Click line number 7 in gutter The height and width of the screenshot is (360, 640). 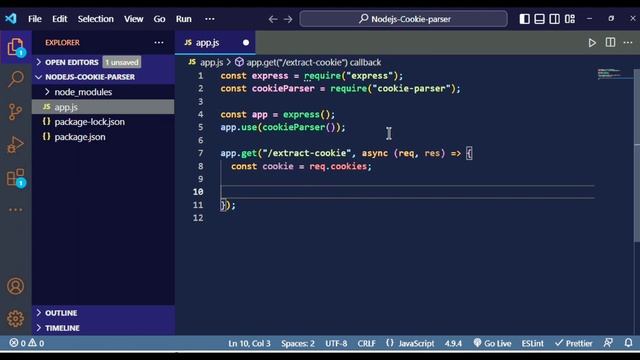coord(200,153)
